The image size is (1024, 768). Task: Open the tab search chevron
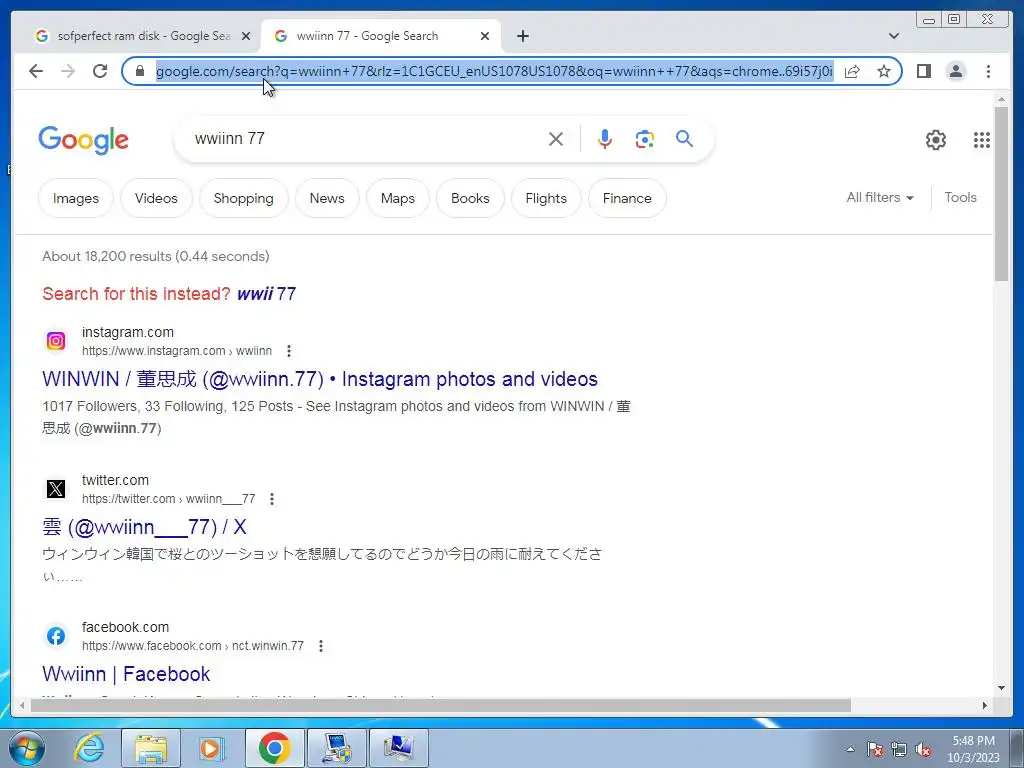click(x=894, y=36)
